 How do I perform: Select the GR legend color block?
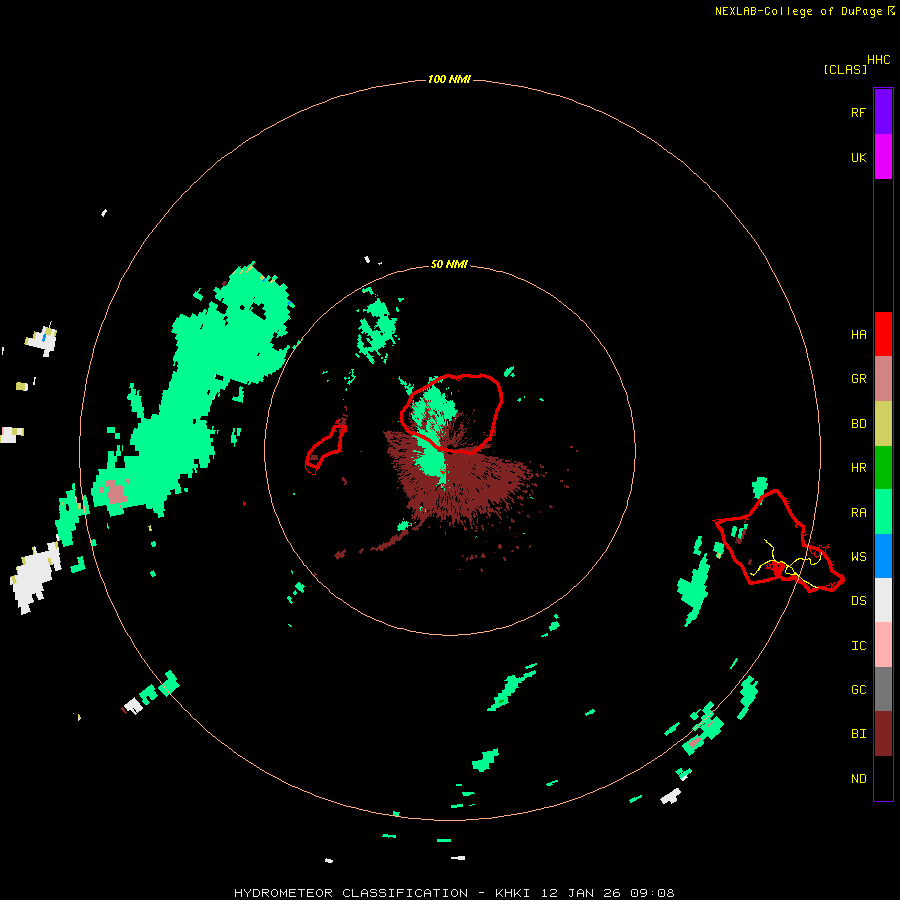(x=883, y=379)
